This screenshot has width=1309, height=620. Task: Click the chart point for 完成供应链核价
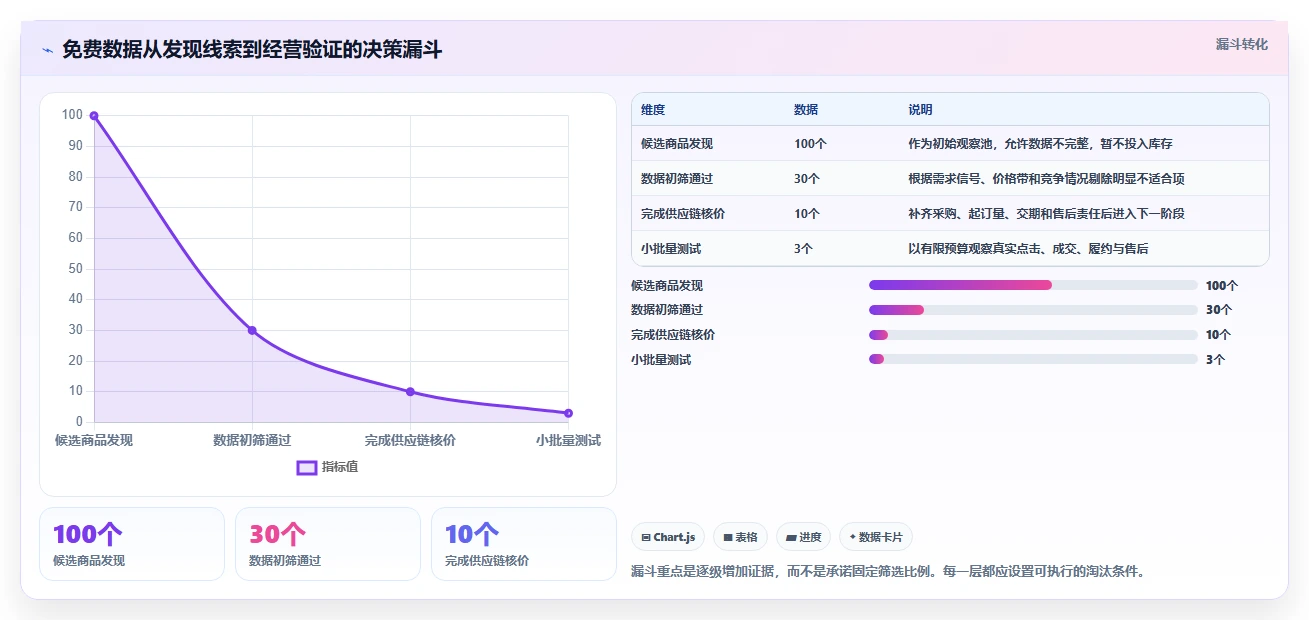410,392
